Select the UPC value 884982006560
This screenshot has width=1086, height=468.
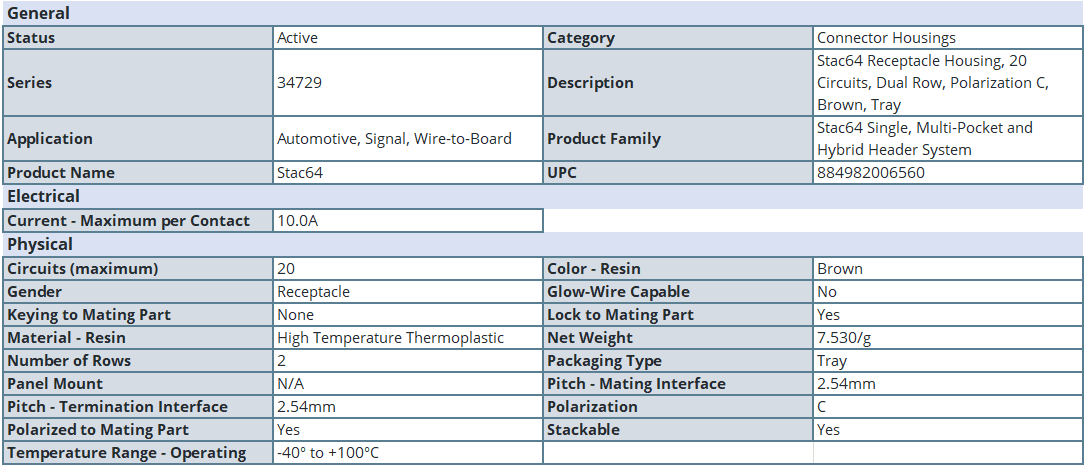tap(871, 172)
